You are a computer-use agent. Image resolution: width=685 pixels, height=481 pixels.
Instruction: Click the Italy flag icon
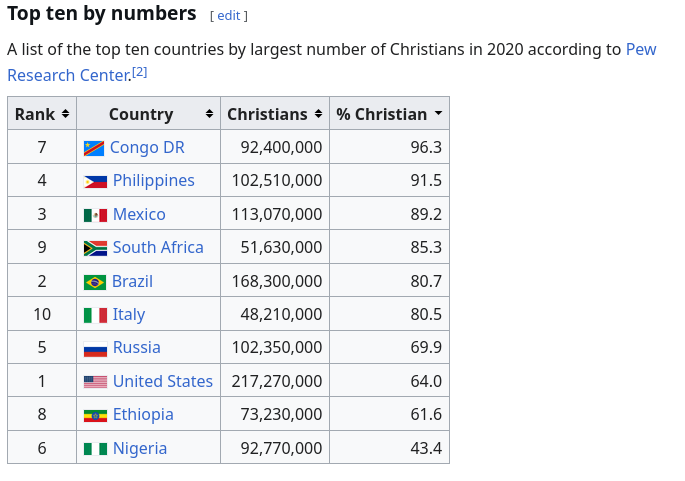(95, 315)
